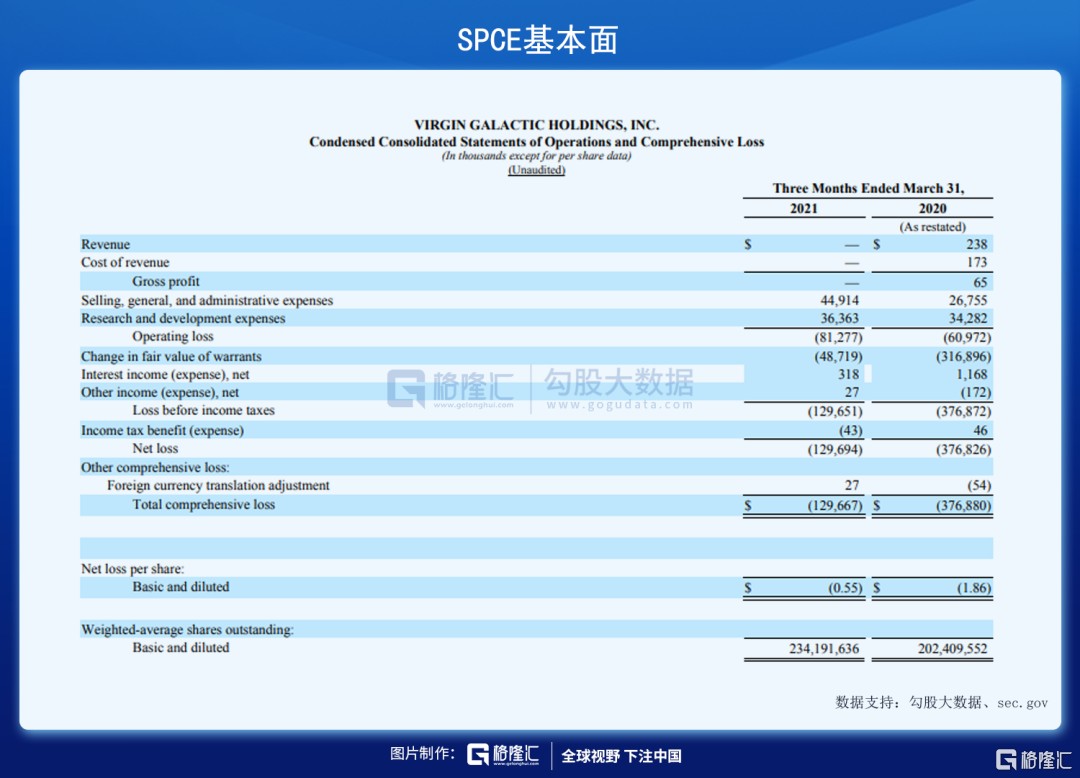Viewport: 1080px width, 778px height.
Task: Click the 勾股大数据 watermark text
Action: click(618, 382)
